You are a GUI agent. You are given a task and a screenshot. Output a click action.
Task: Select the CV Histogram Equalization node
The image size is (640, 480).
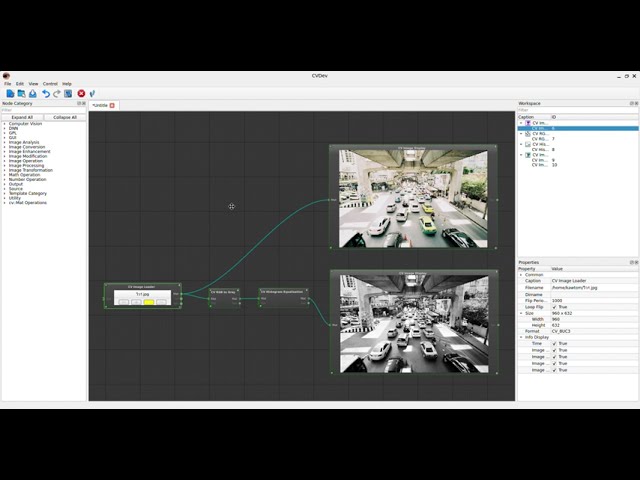(284, 297)
